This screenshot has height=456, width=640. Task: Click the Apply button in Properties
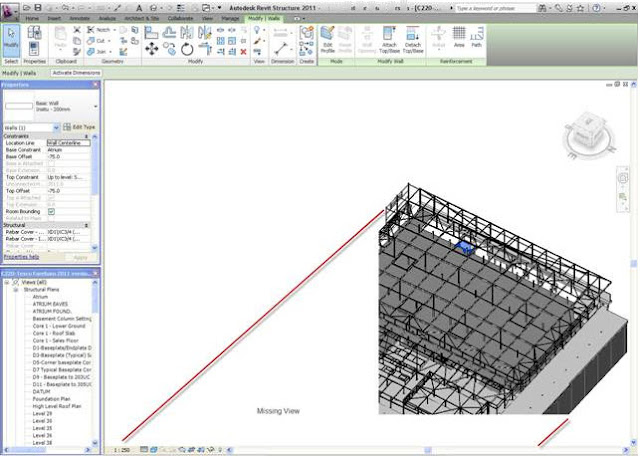tap(80, 258)
